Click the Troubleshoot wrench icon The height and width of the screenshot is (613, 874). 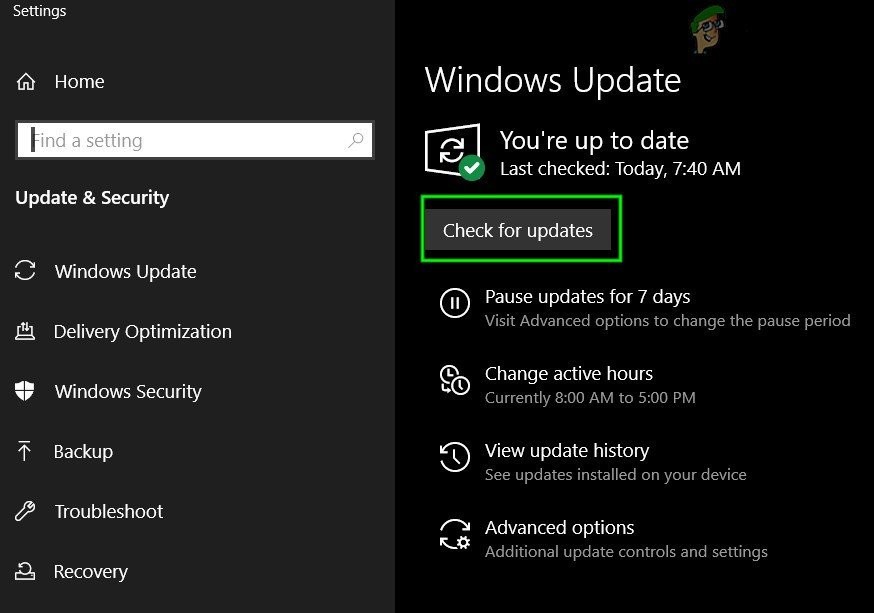tap(25, 511)
